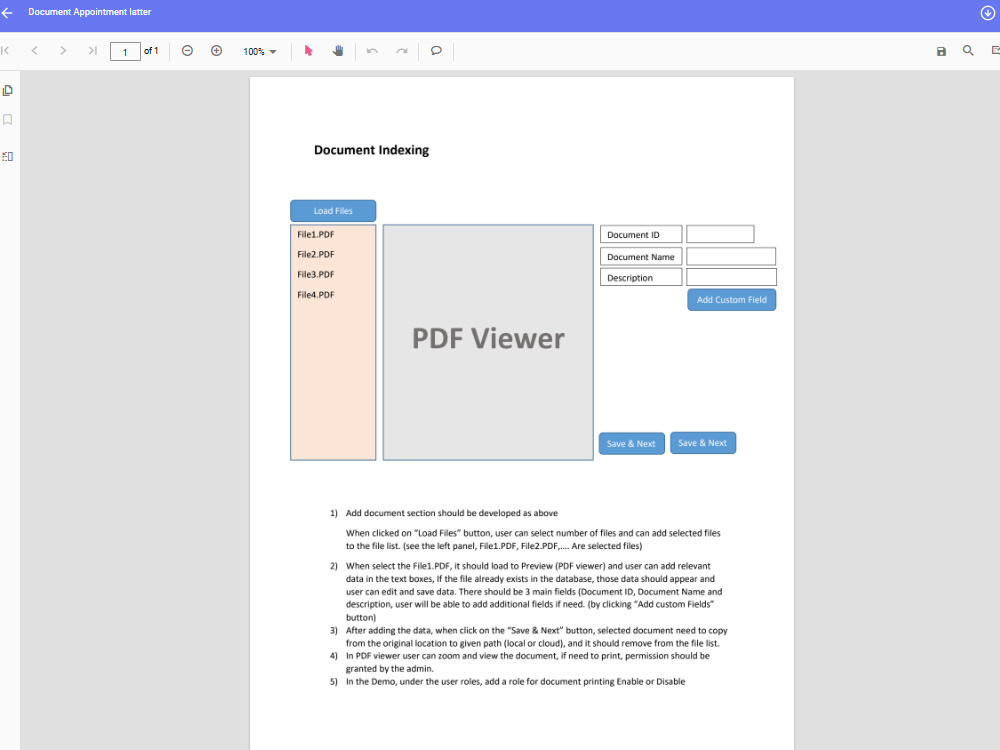This screenshot has width=1000, height=750.
Task: Select File1.PDF in the list
Action: click(x=316, y=234)
